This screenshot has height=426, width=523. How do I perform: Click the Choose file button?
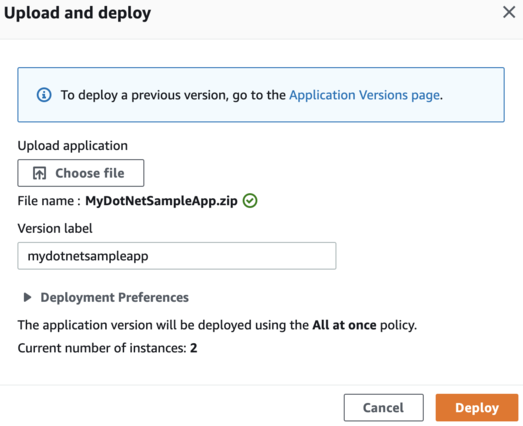click(x=81, y=173)
